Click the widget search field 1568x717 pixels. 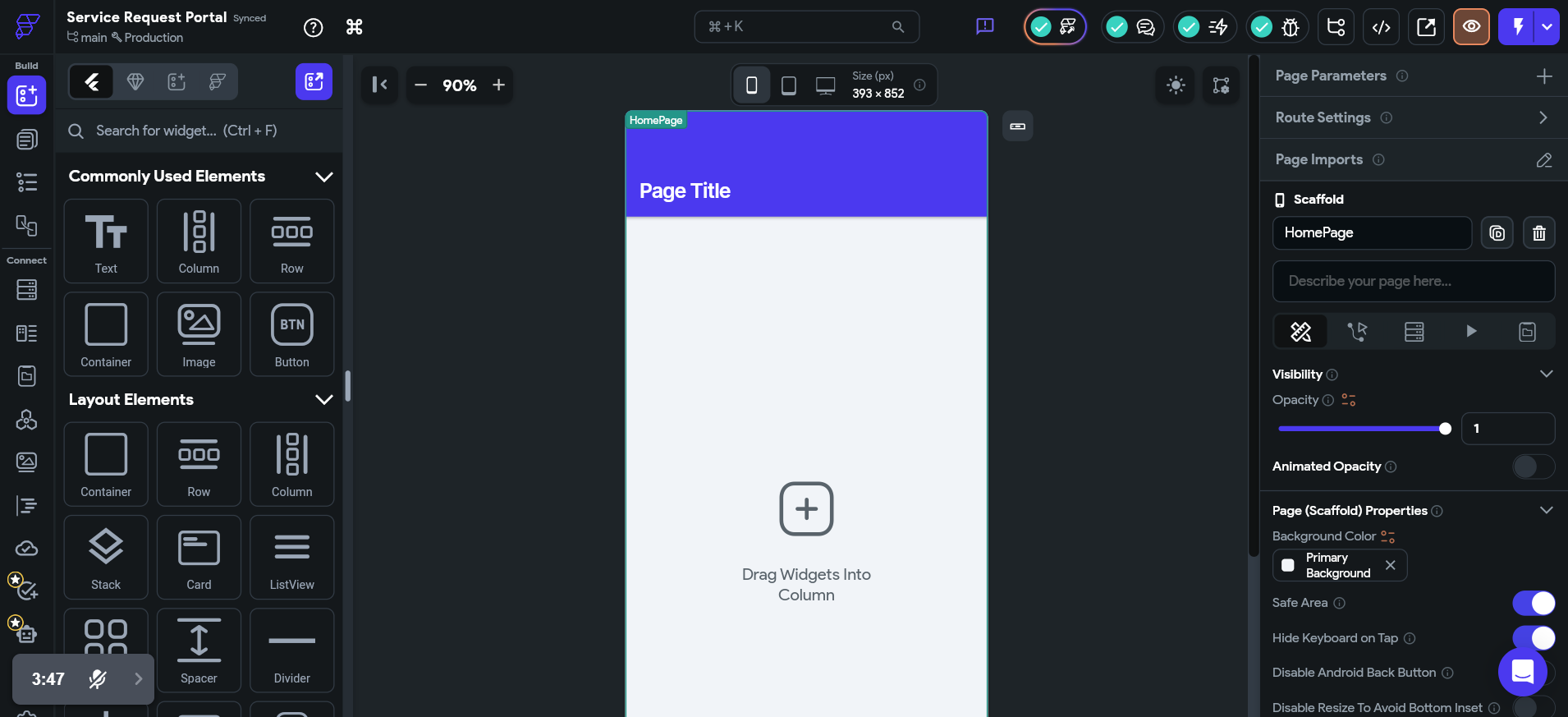pyautogui.click(x=199, y=131)
